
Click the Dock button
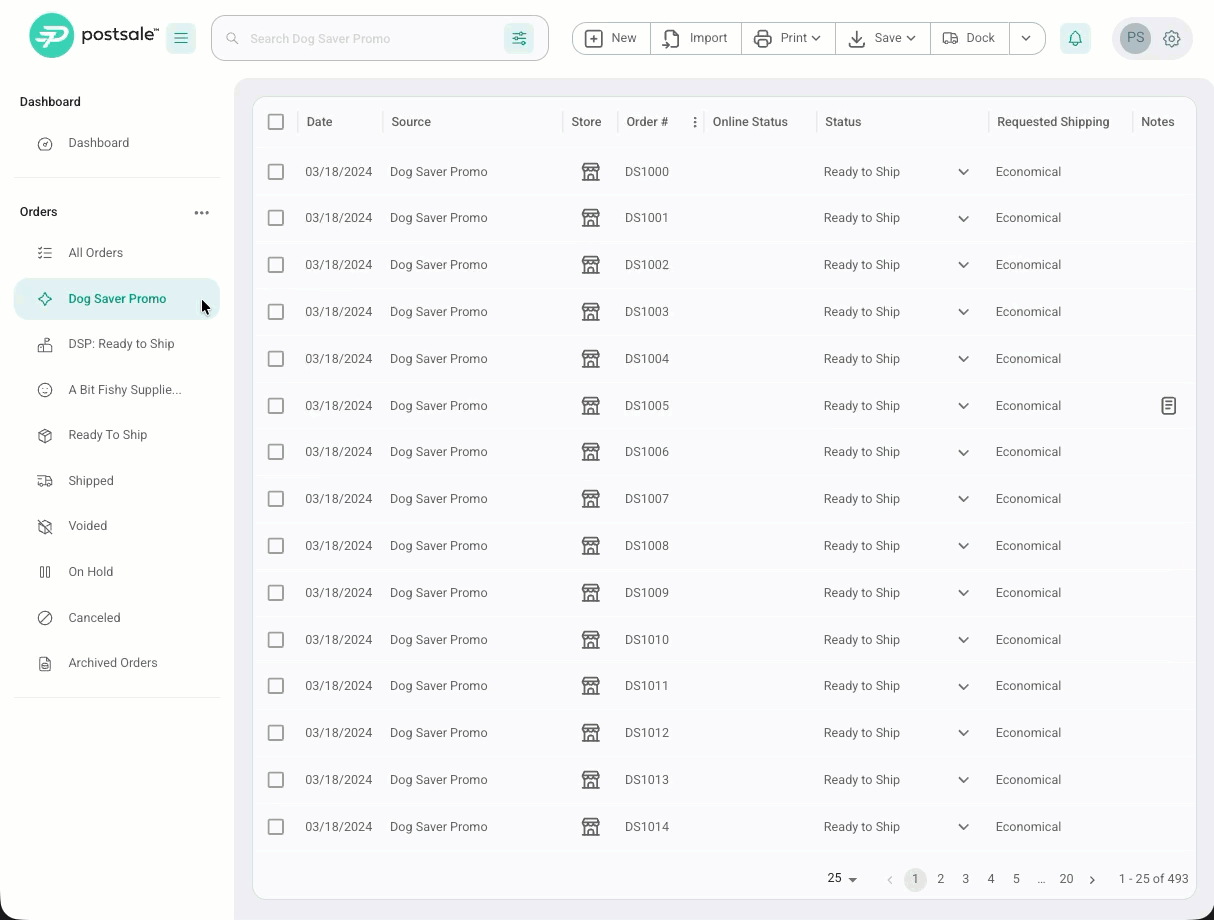coord(969,38)
